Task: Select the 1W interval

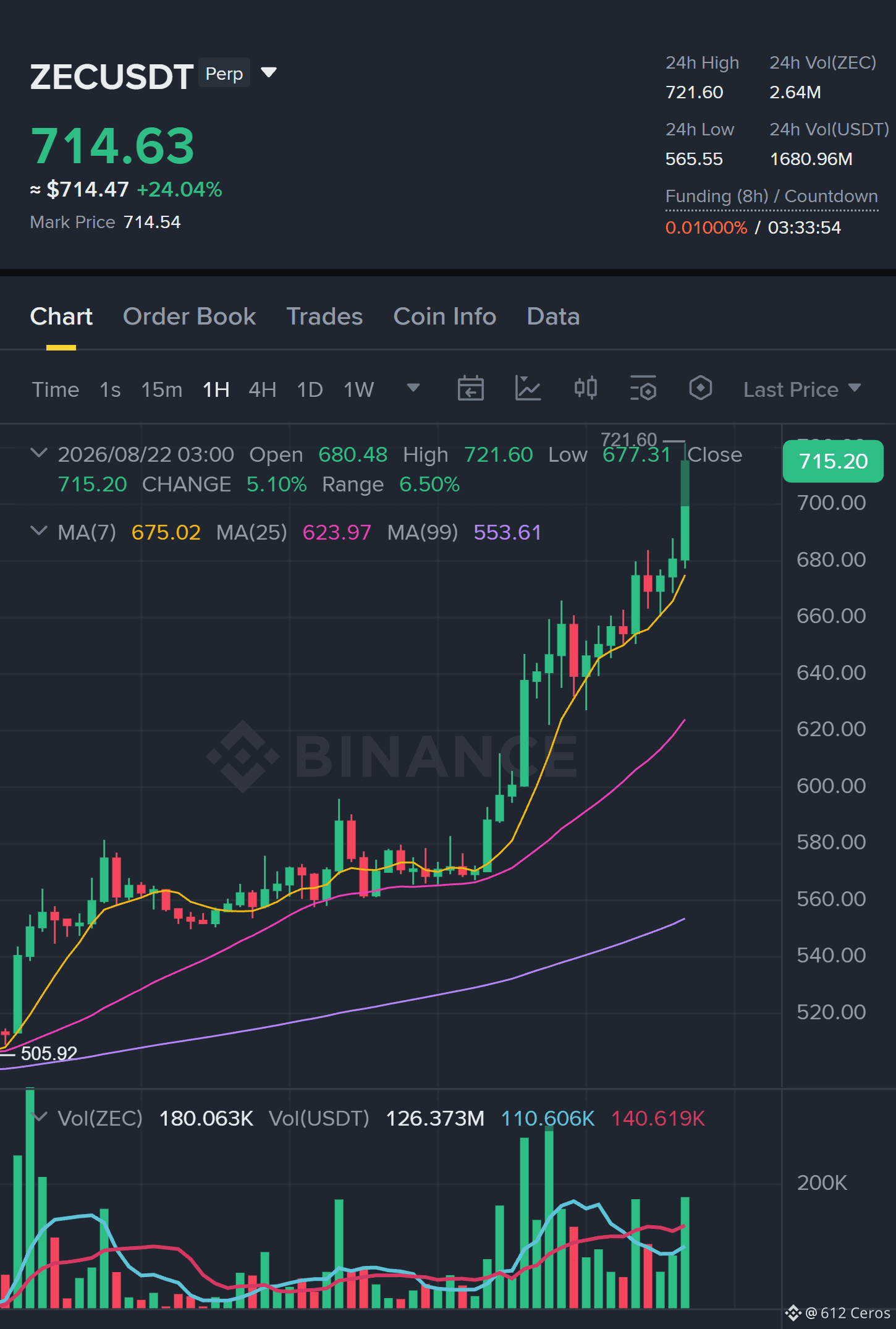Action: [359, 389]
